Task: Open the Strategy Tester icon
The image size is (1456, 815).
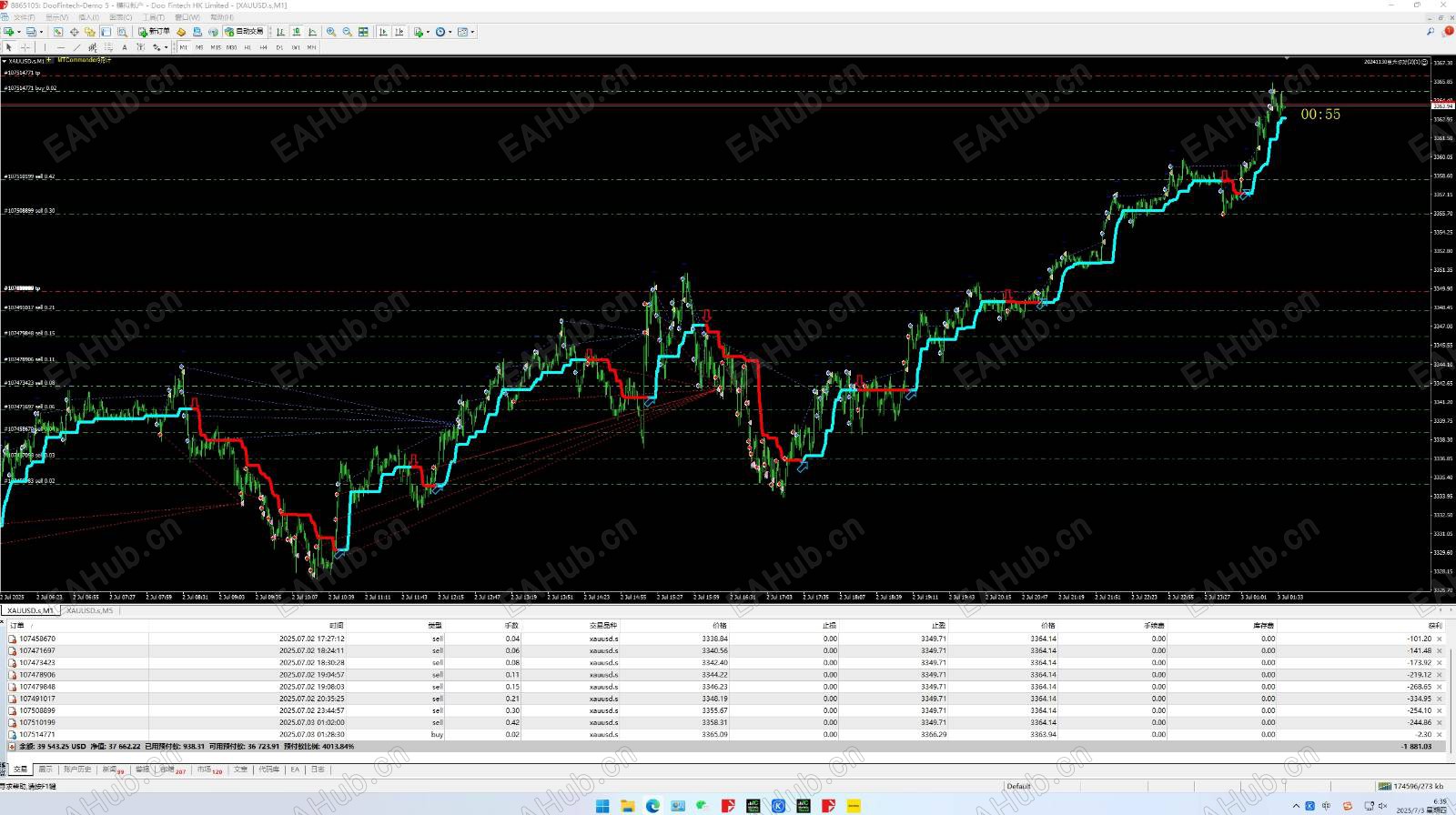Action: click(122, 32)
